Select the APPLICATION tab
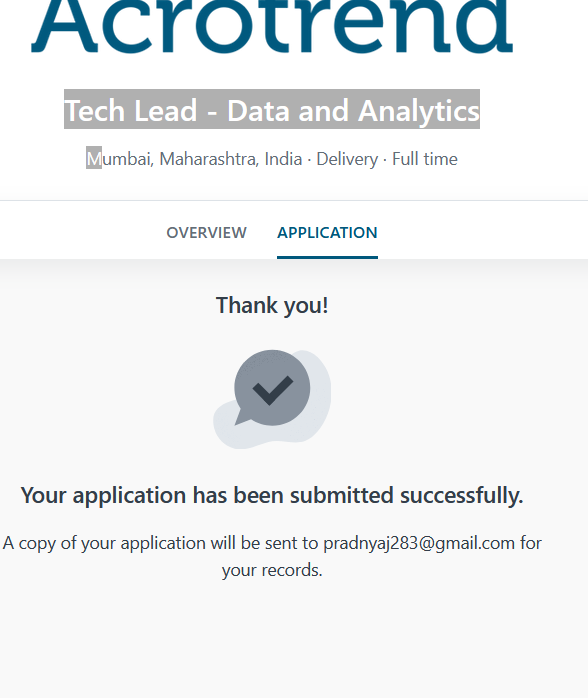 (x=327, y=232)
